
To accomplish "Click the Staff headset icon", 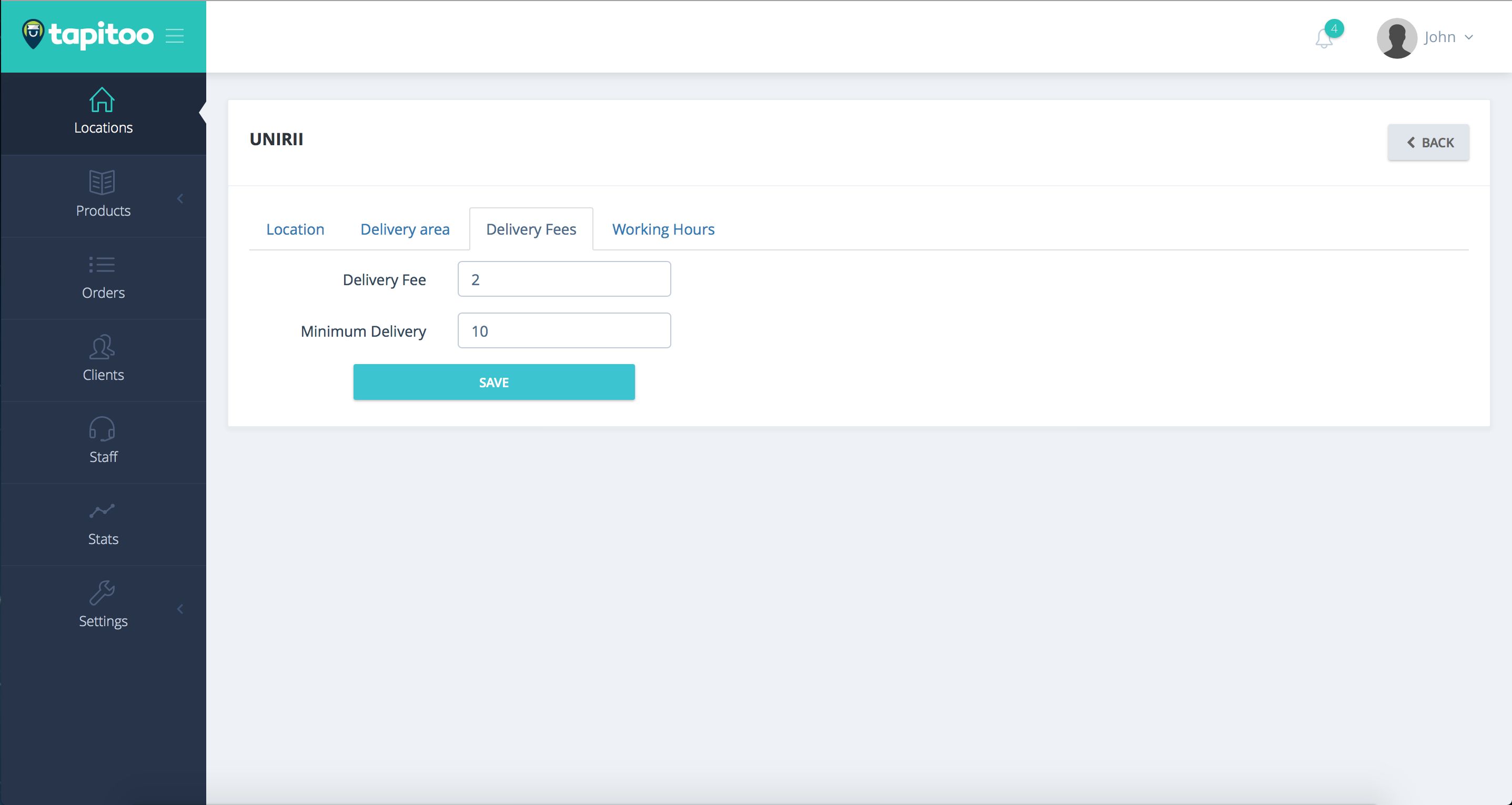I will click(x=102, y=429).
